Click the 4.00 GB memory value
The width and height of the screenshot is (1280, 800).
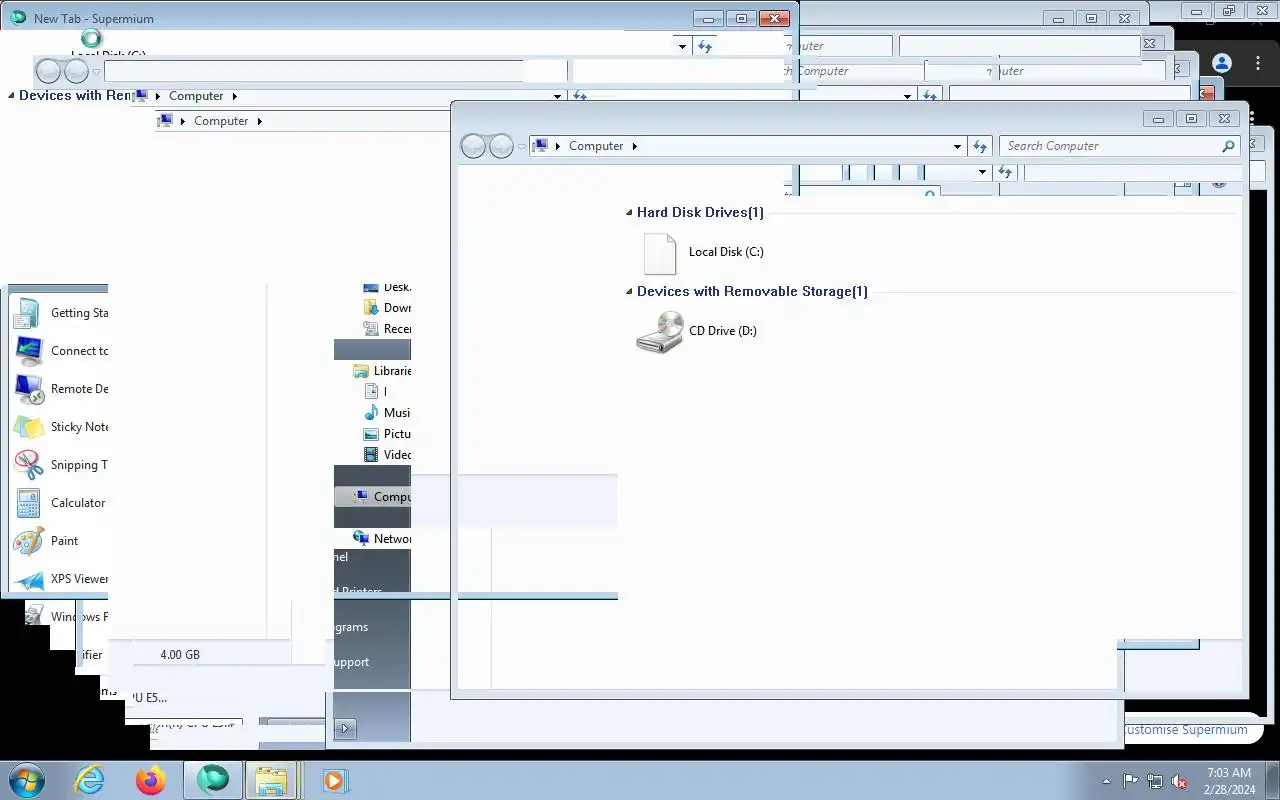click(x=180, y=655)
